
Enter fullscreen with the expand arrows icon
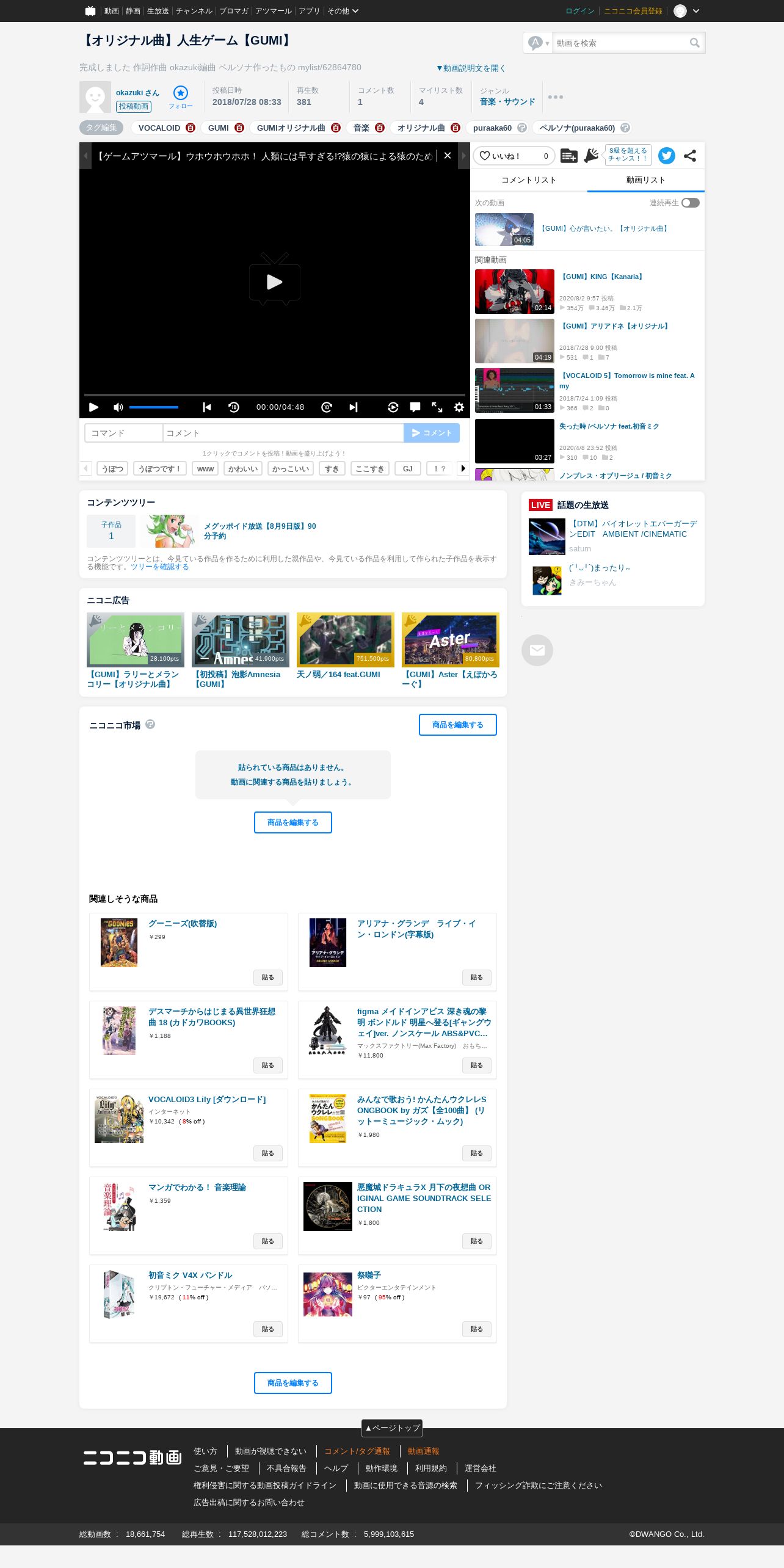(437, 407)
